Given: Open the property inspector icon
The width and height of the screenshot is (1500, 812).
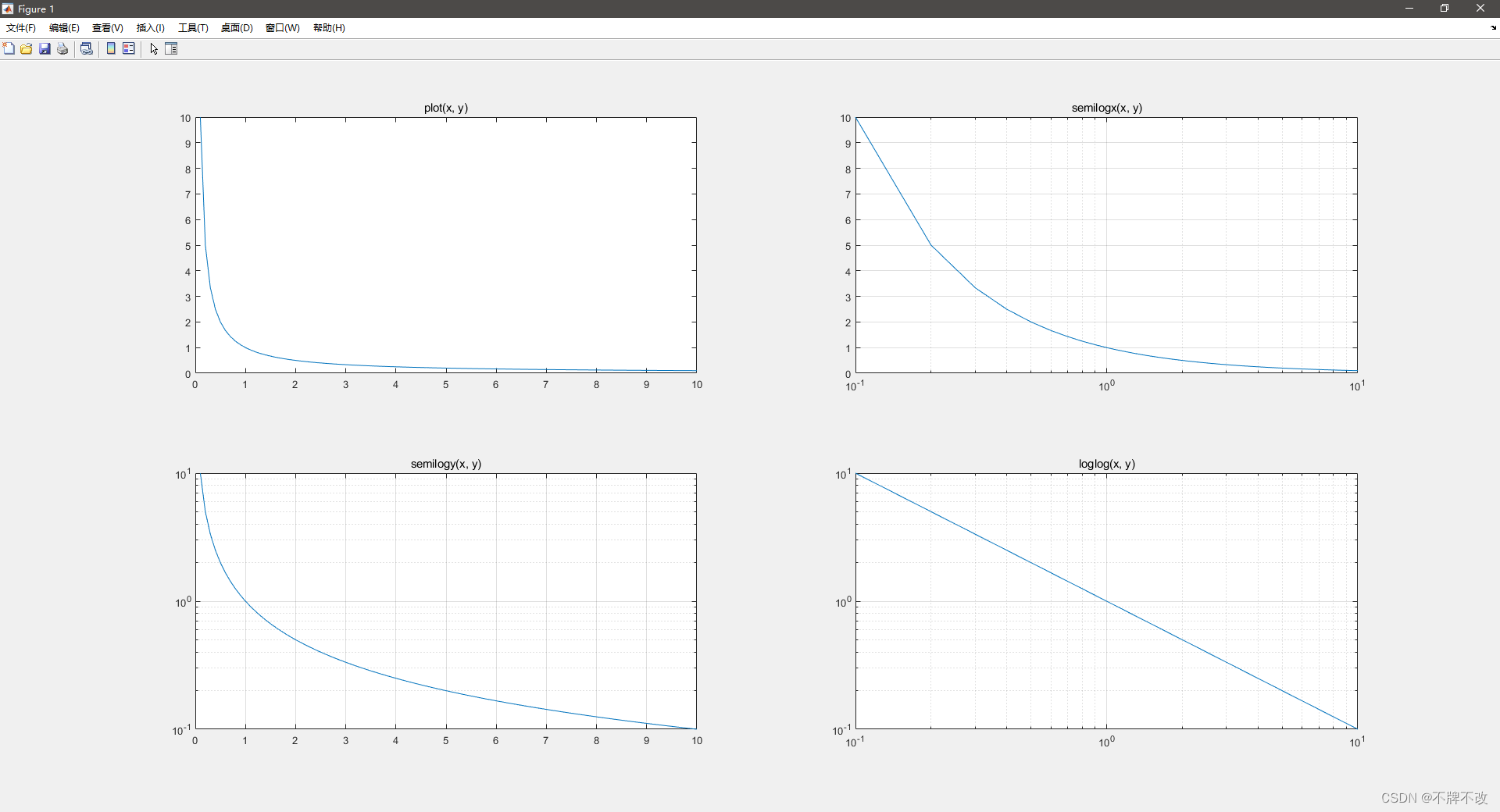Looking at the screenshot, I should pos(171,48).
